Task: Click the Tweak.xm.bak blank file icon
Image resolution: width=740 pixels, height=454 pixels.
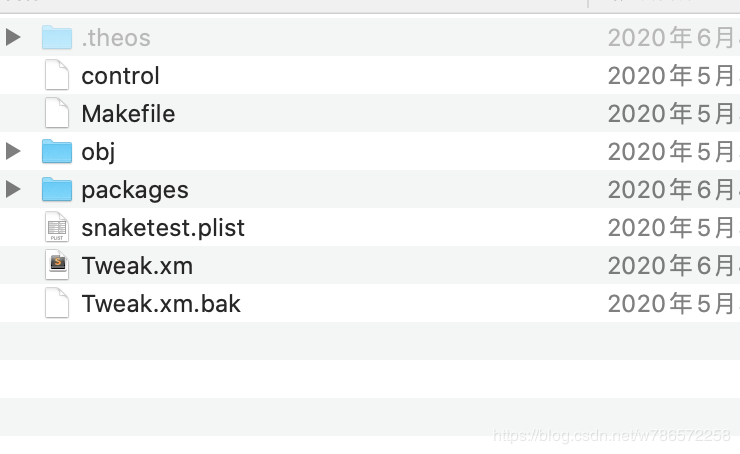Action: (57, 303)
